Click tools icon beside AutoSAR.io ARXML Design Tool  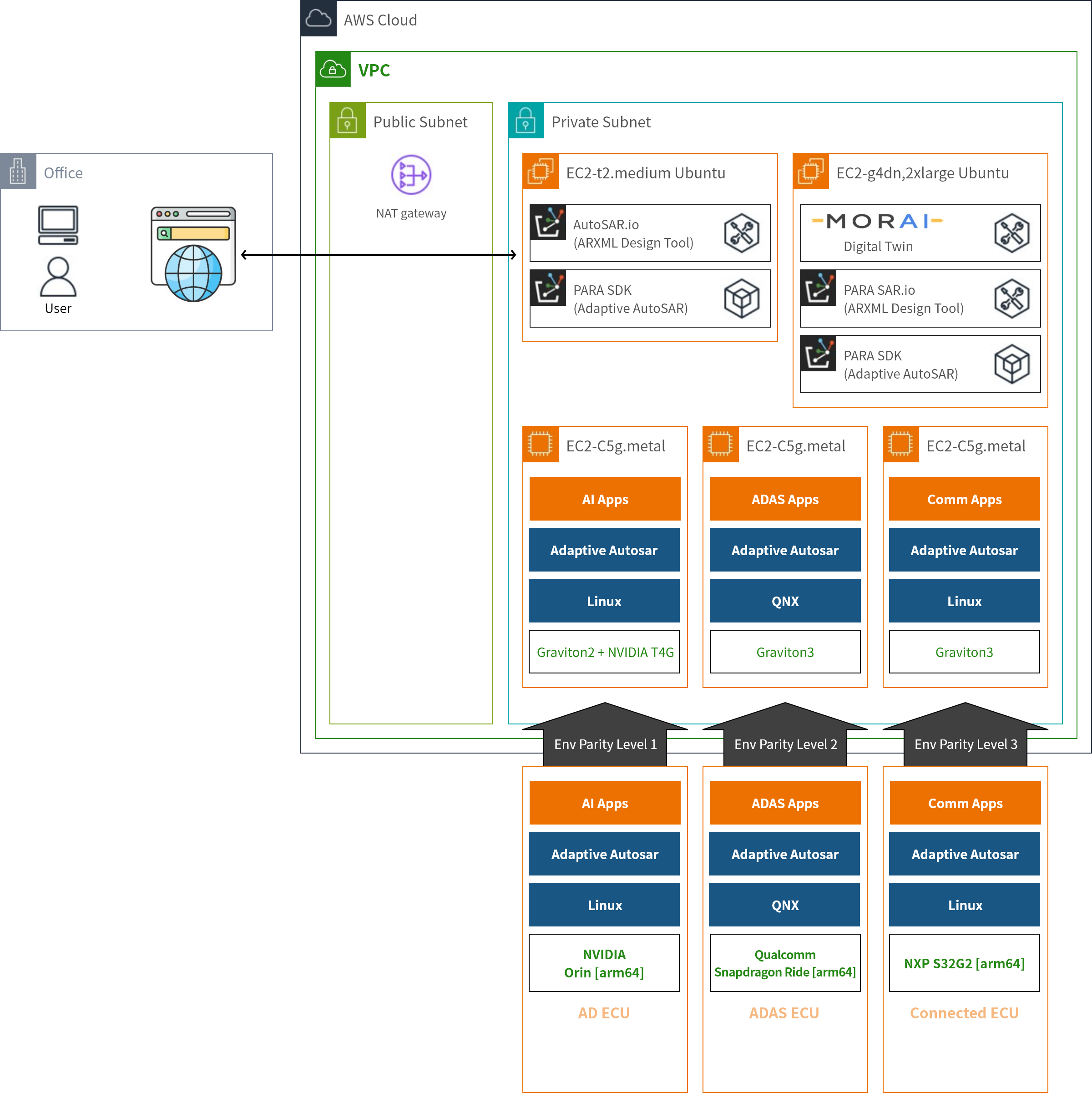pyautogui.click(x=741, y=233)
